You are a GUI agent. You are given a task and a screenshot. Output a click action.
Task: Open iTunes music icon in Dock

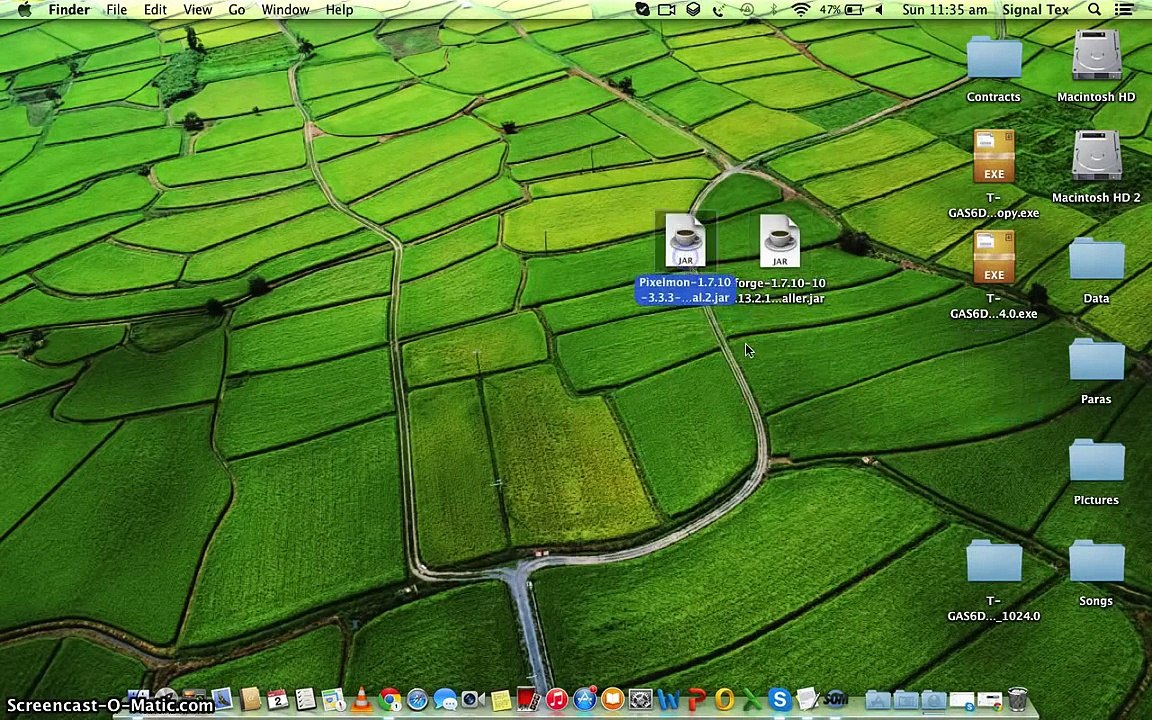(557, 700)
